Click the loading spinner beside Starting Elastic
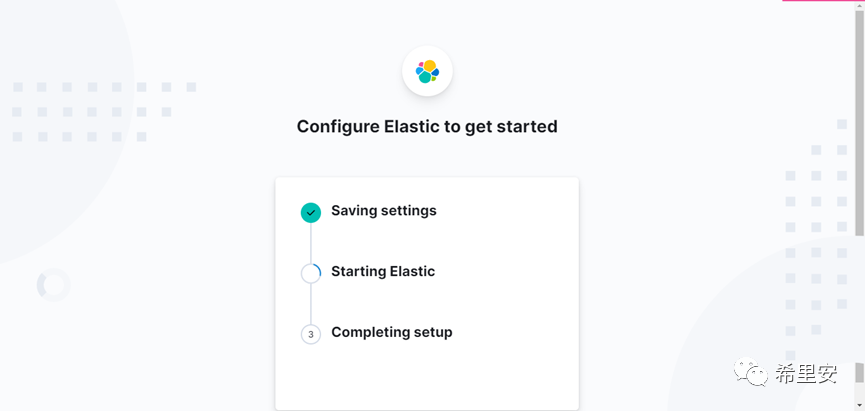Viewport: 865px width, 411px height. 311,273
